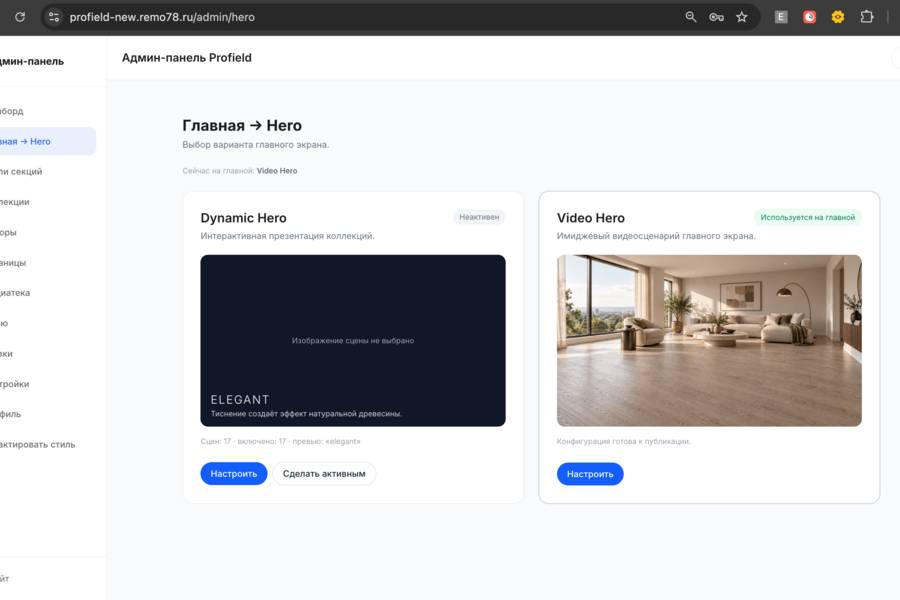Click the 'Сцен: 17 · включено: 17' stats line
This screenshot has height=600, width=900.
click(281, 442)
